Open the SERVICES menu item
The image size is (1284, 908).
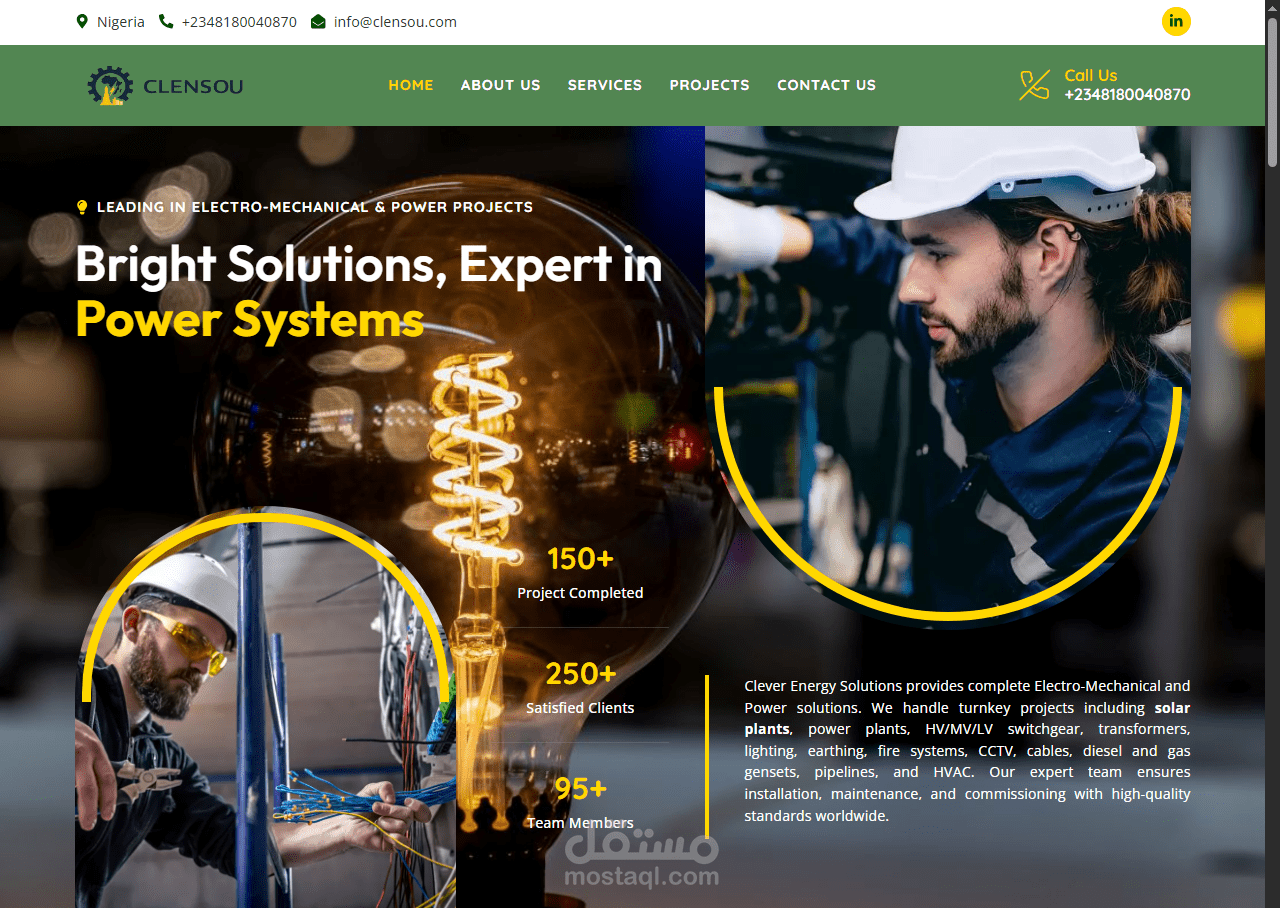tap(605, 85)
